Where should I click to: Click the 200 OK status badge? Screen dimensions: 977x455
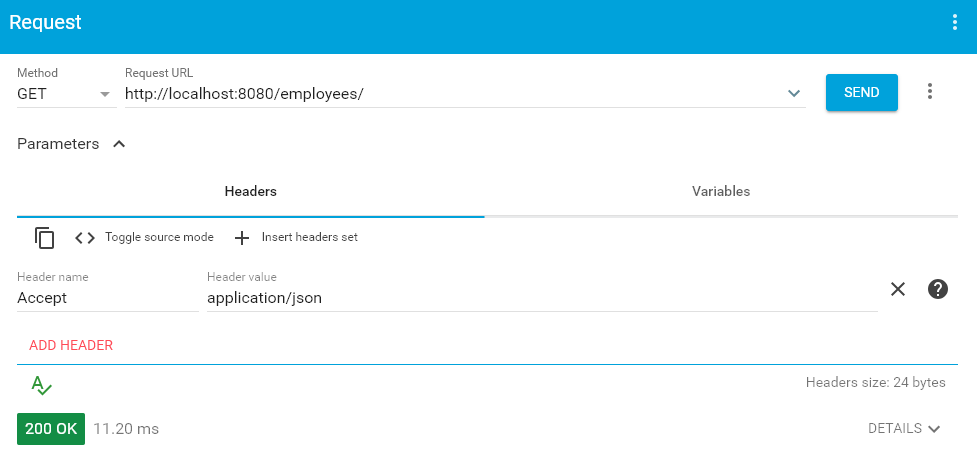click(51, 429)
